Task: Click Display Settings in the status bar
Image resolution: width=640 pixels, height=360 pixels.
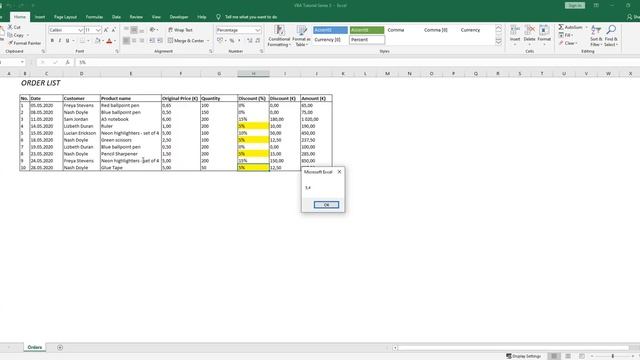Action: [x=524, y=356]
